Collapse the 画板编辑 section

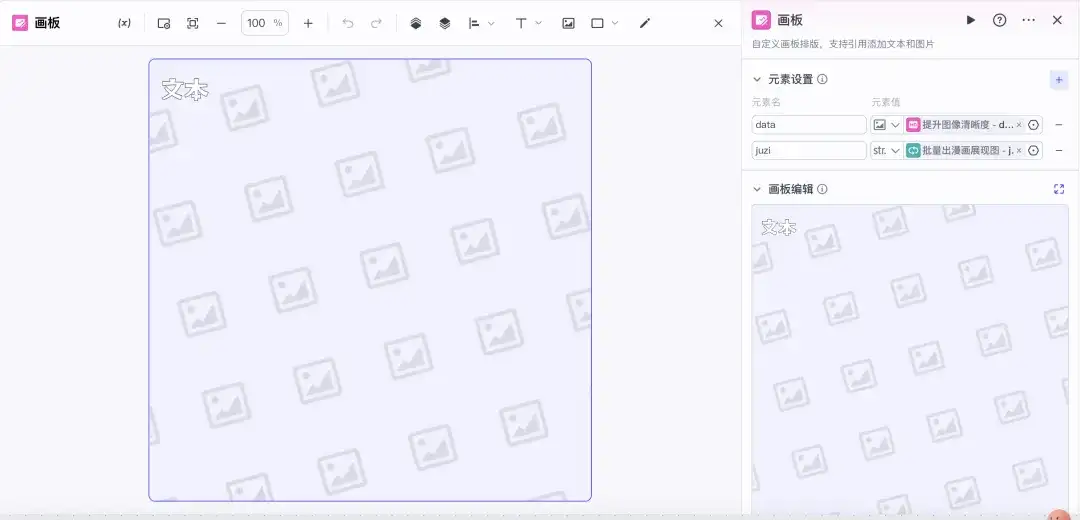(x=757, y=189)
